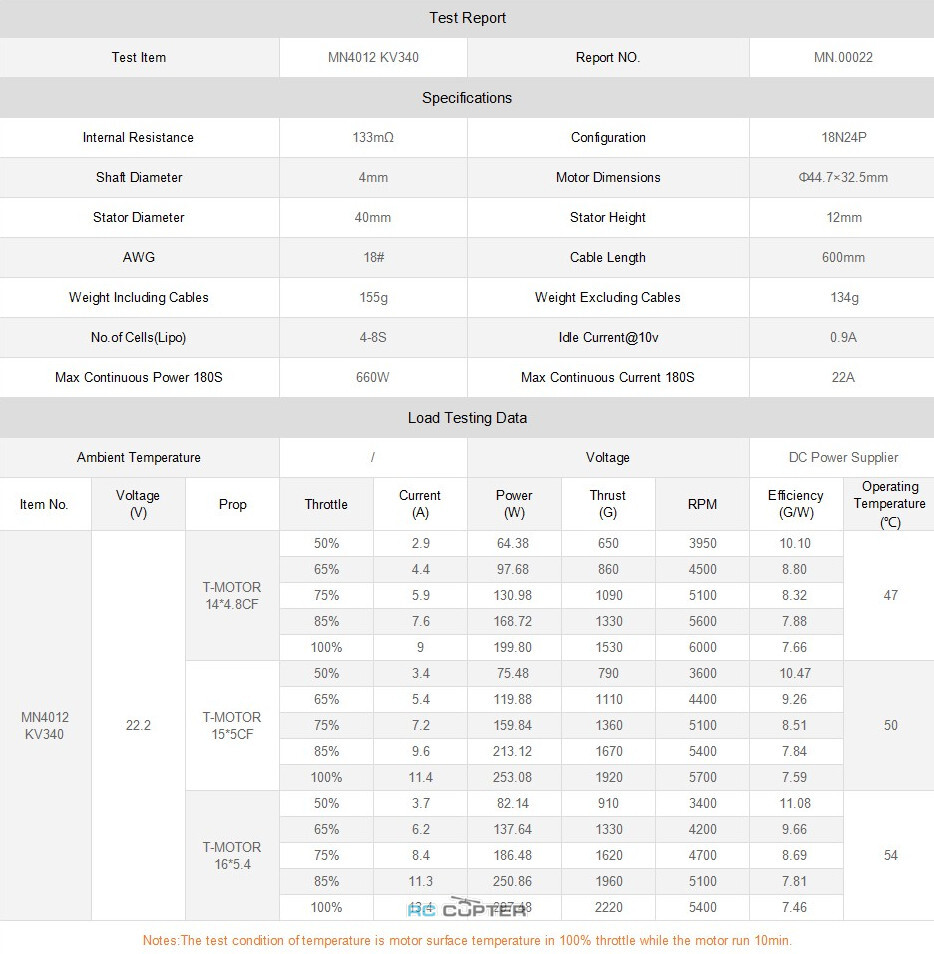Click the 'Prop' column header
The width and height of the screenshot is (934, 954).
coord(232,504)
